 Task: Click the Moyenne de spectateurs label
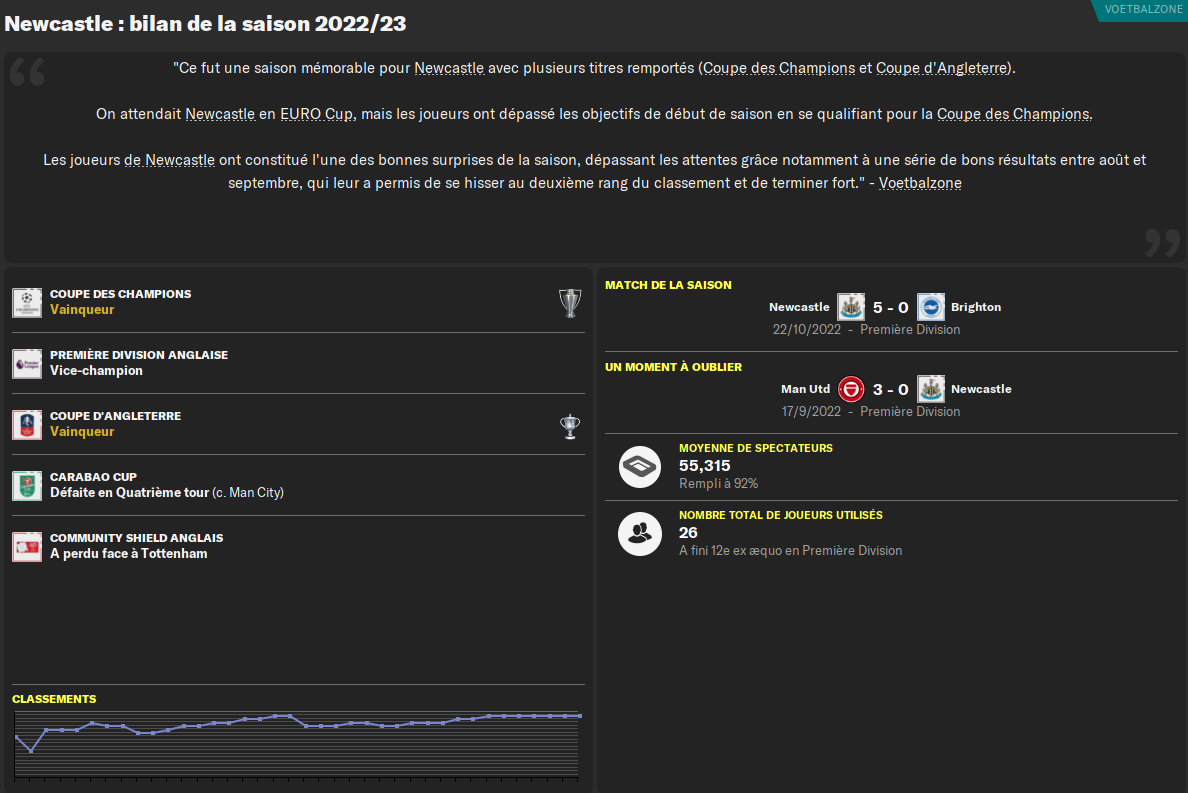pyautogui.click(x=755, y=448)
